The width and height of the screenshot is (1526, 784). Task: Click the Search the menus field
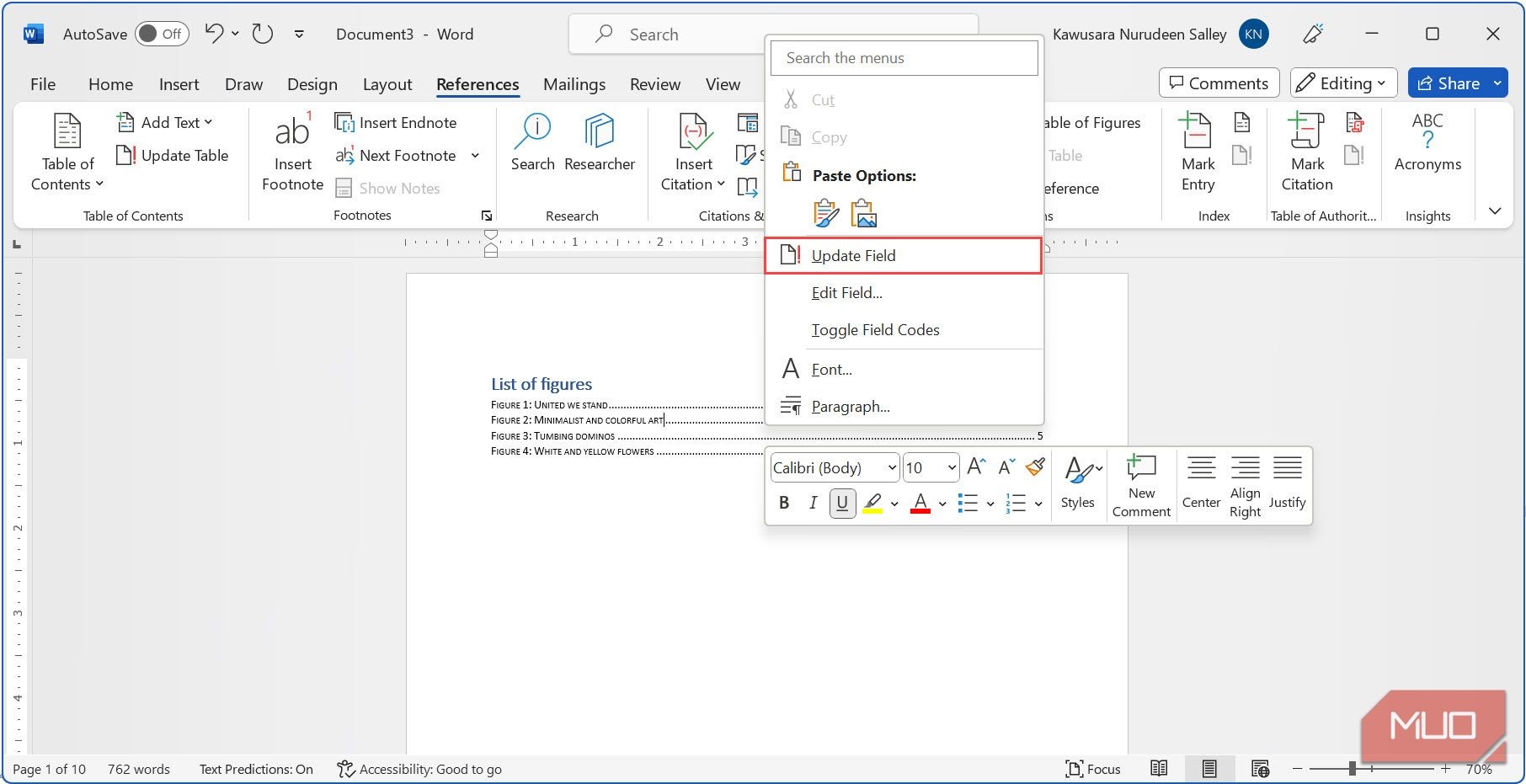[x=904, y=57]
